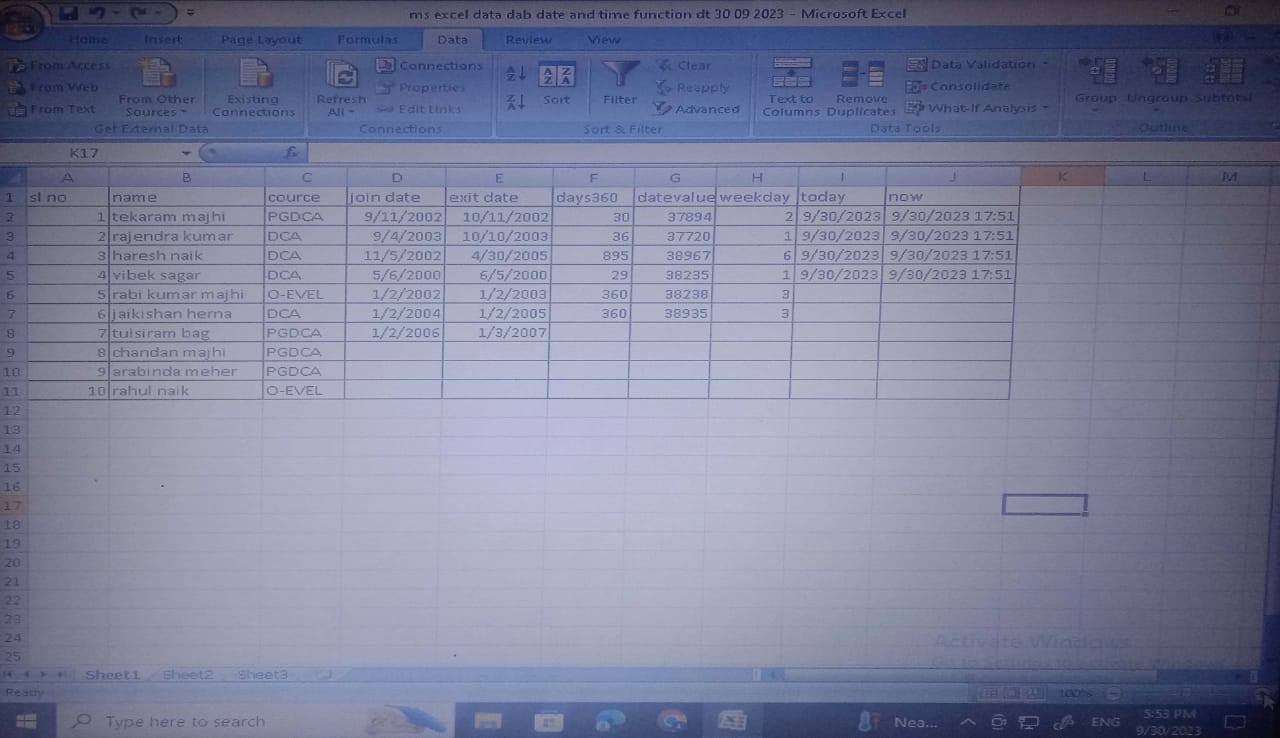Click the Group outline icon
The image size is (1280, 738).
coord(1098,74)
